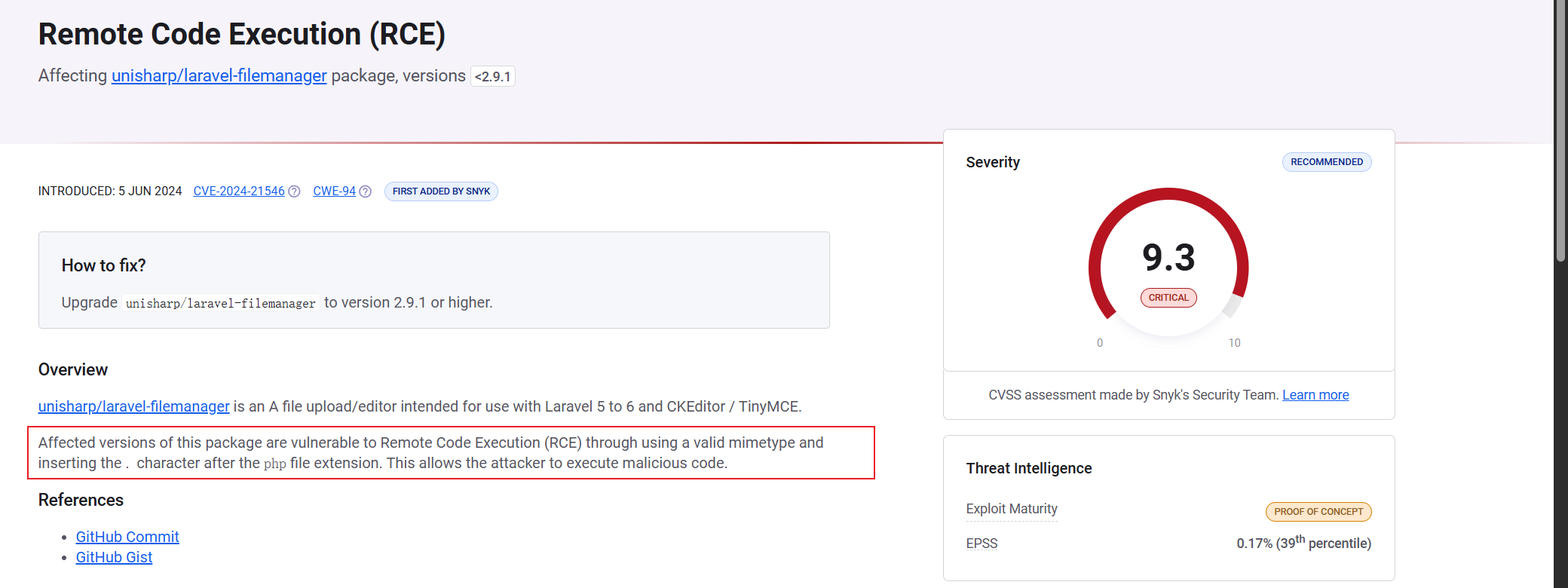Image resolution: width=1568 pixels, height=588 pixels.
Task: Click the PROOF OF CONCEPT badge
Action: coord(1318,512)
